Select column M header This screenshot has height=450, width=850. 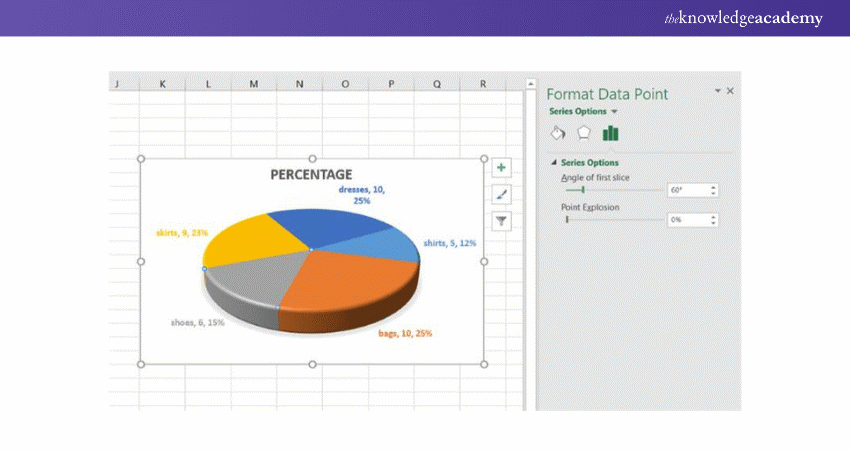254,84
